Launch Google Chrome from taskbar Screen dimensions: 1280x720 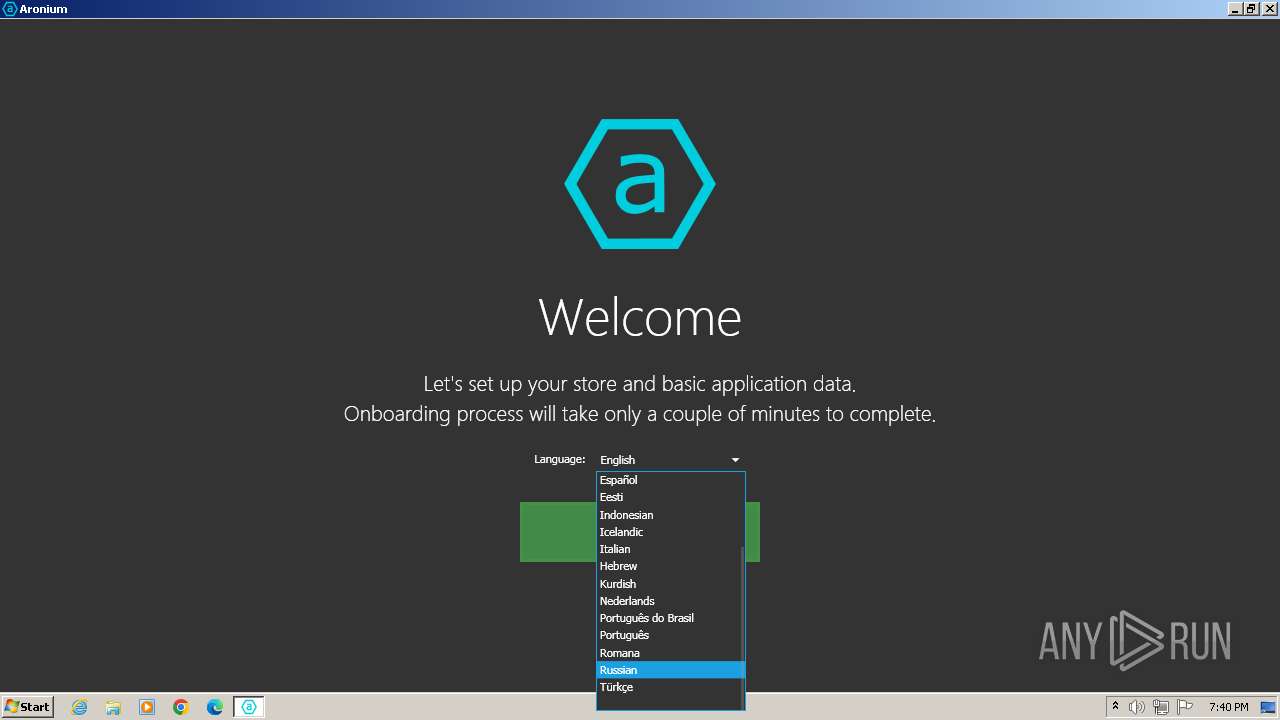click(181, 707)
